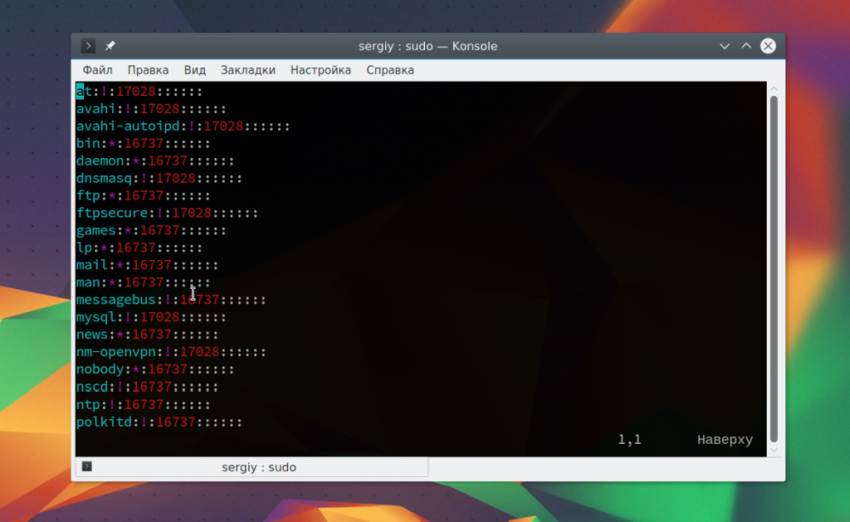Open the Файл menu
850x522 pixels.
click(97, 70)
